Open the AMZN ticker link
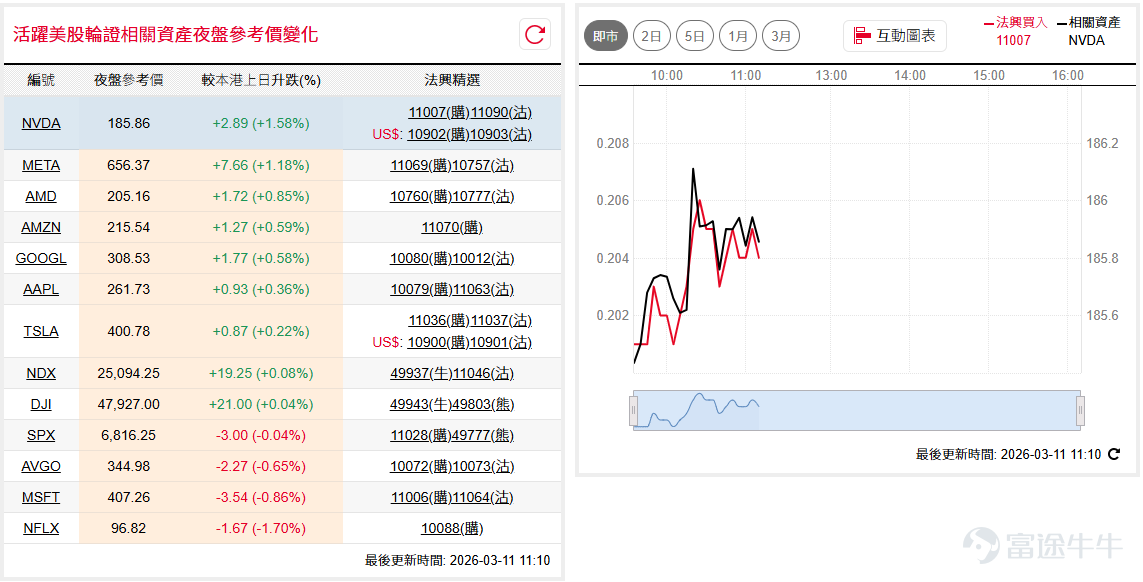The image size is (1143, 582). coord(41,228)
